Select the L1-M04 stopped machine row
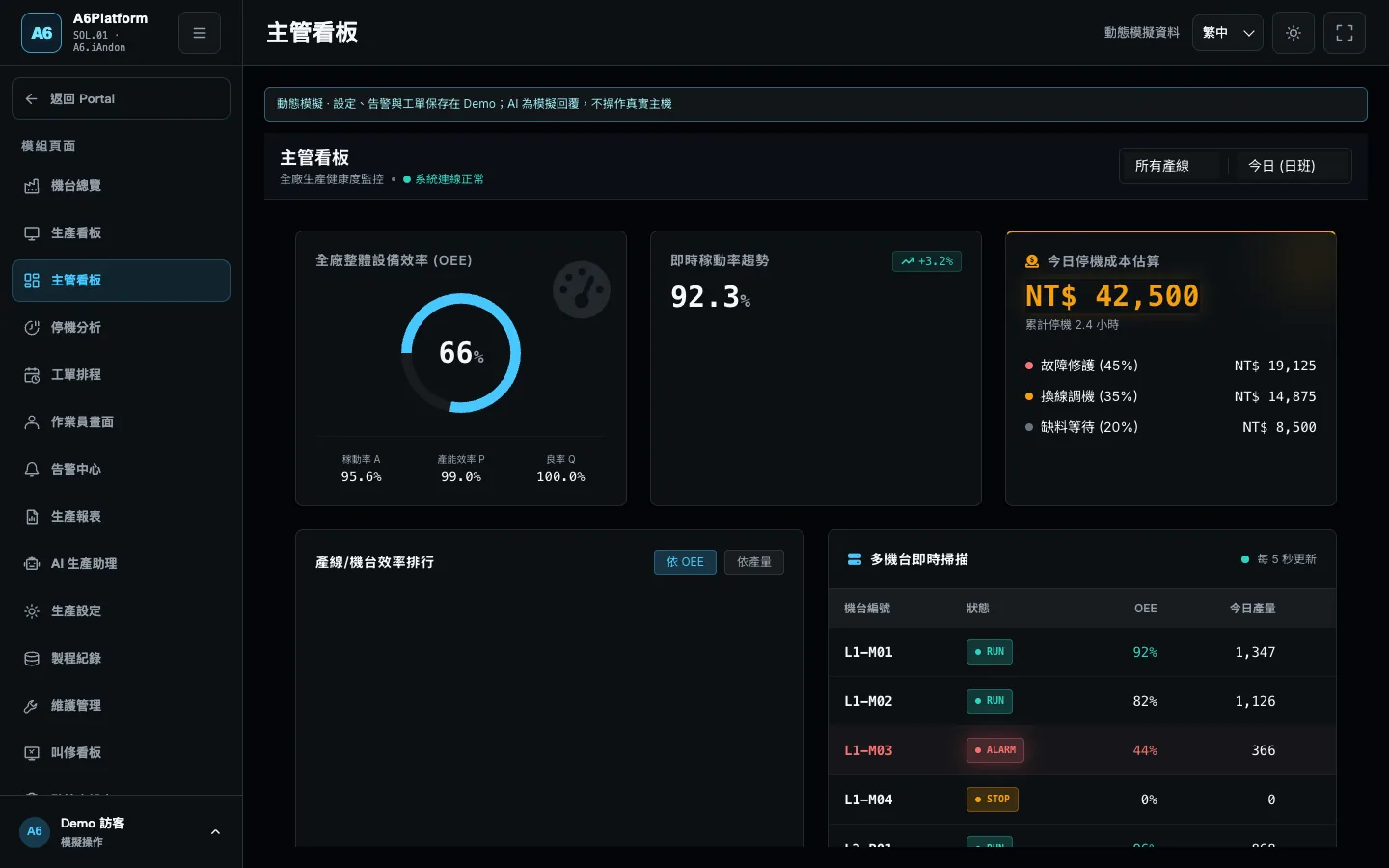Viewport: 1389px width, 868px height. 1082,800
